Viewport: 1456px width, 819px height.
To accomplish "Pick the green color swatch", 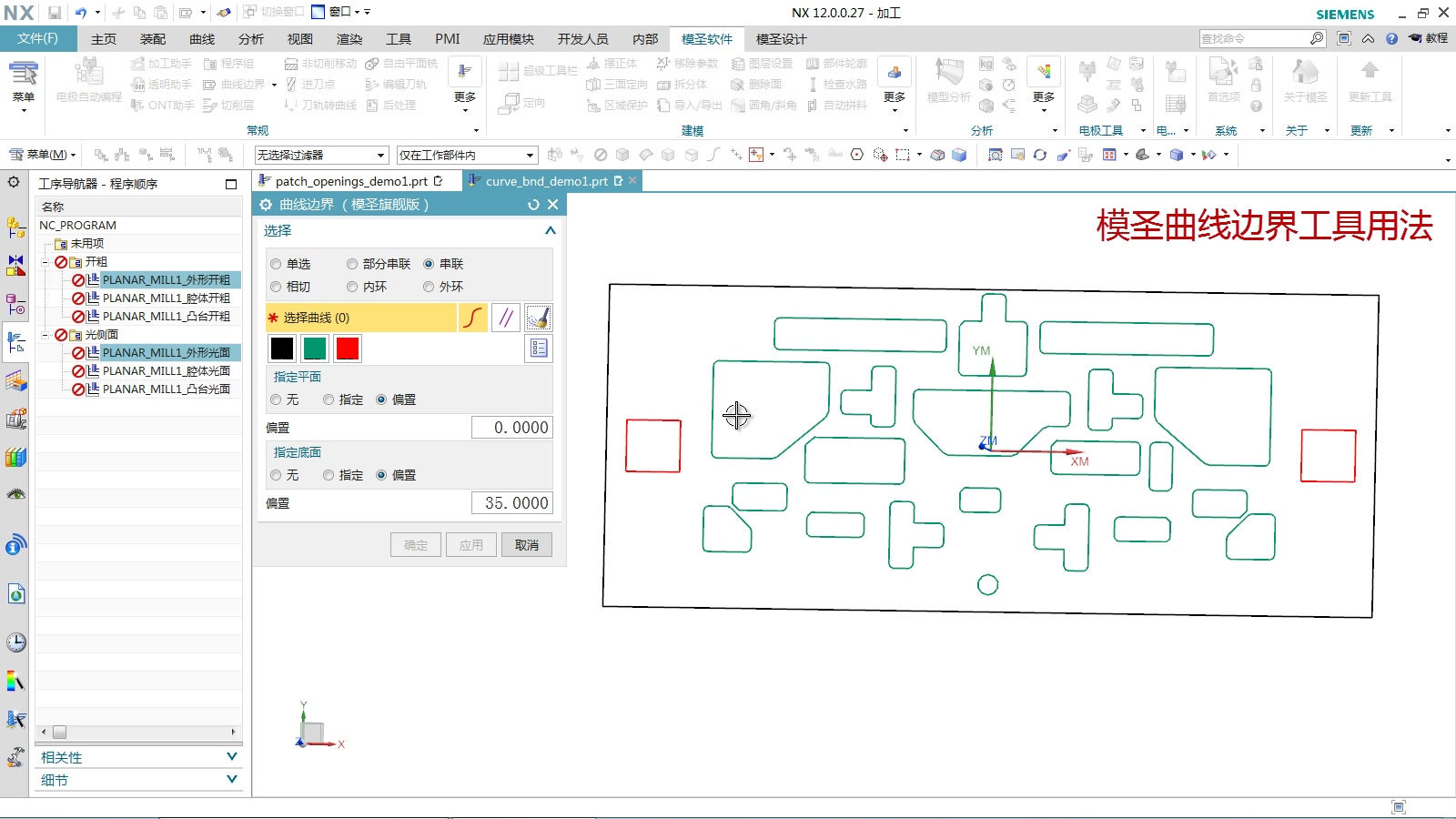I will [x=315, y=349].
